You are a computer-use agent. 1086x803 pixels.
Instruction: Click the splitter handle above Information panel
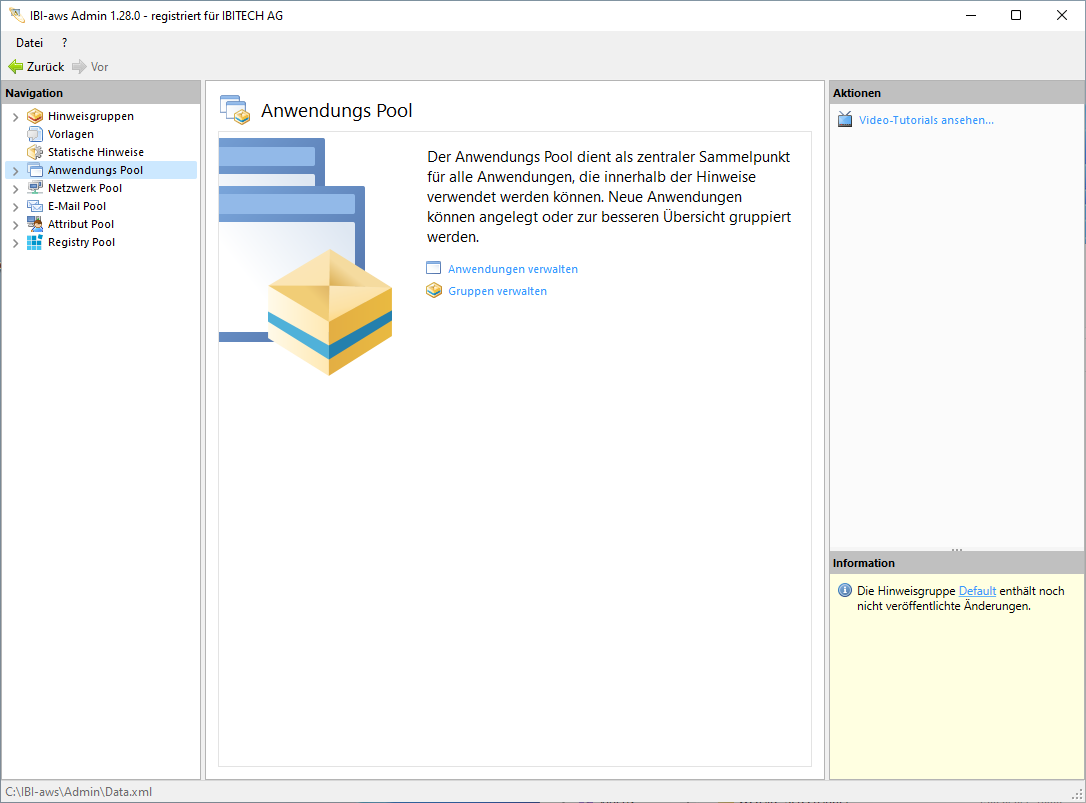click(x=957, y=549)
